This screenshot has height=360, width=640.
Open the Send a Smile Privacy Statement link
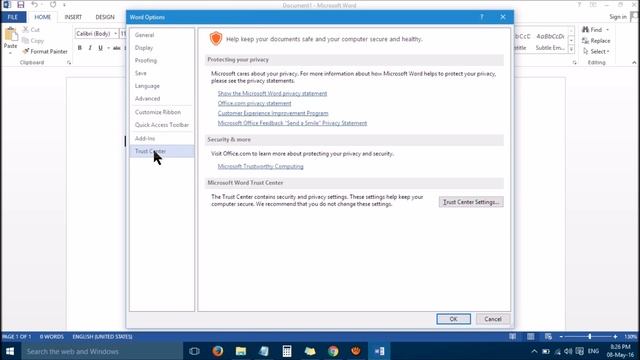292,123
